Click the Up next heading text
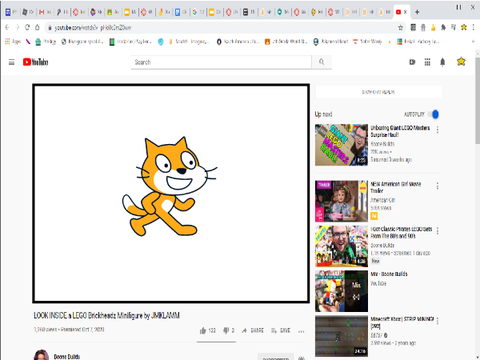480x360 pixels. pos(323,114)
